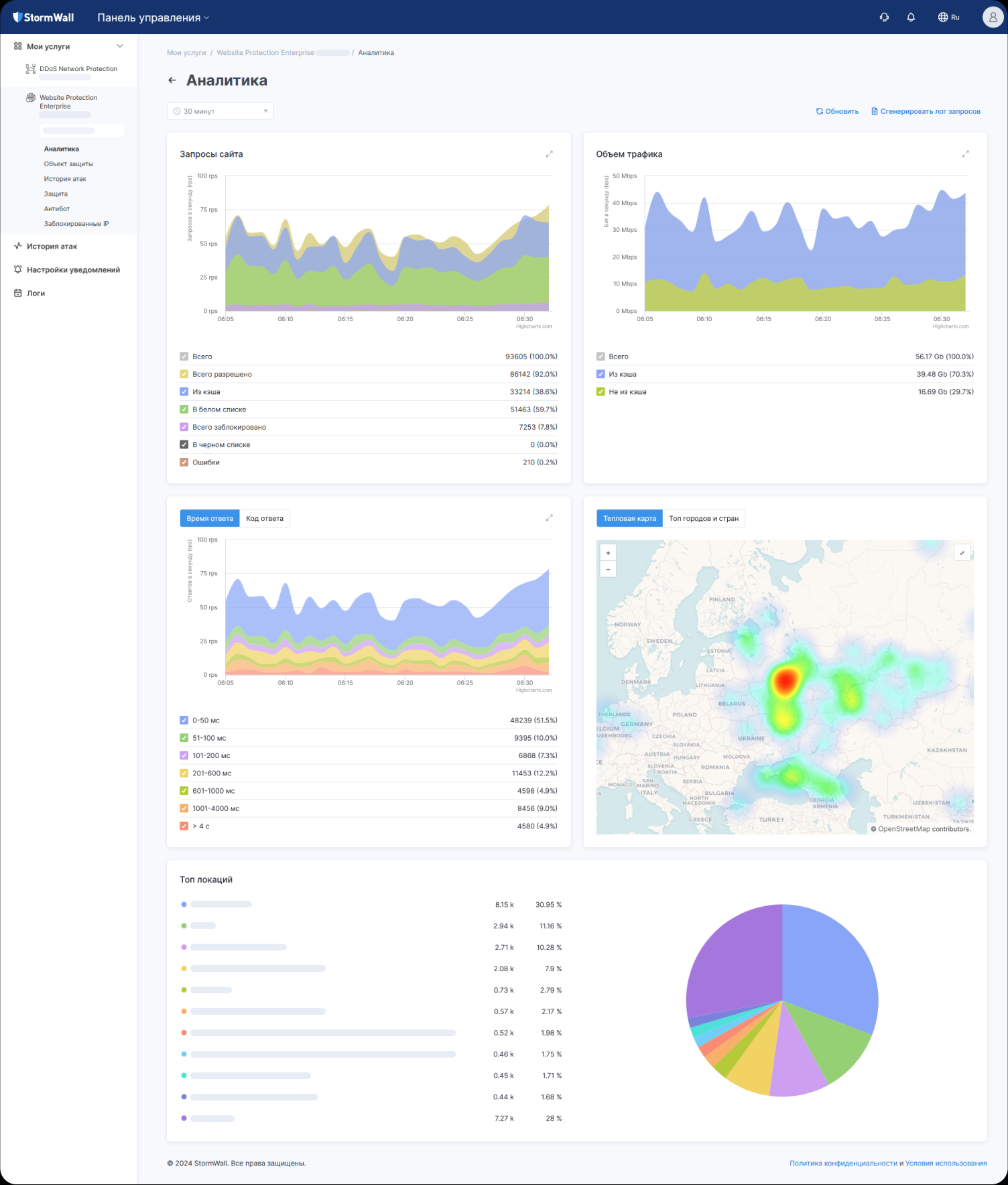Open the Панель управления header dropdown
Image resolution: width=1008 pixels, height=1185 pixels.
click(x=153, y=17)
